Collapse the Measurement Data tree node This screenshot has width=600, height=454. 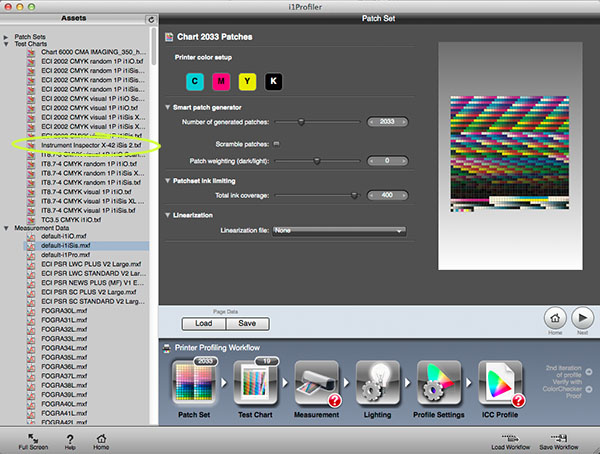pyautogui.click(x=6, y=228)
